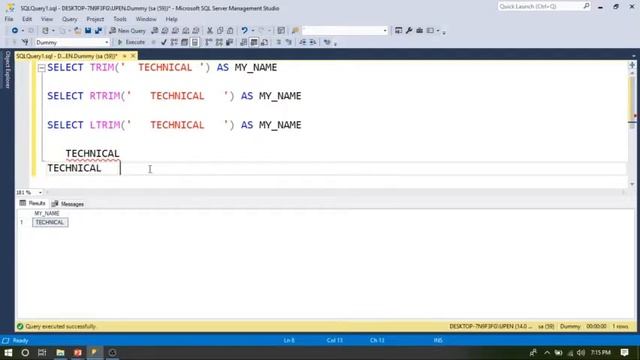640x360 pixels.
Task: Click the navigate back circle icon
Action: (x=15, y=31)
